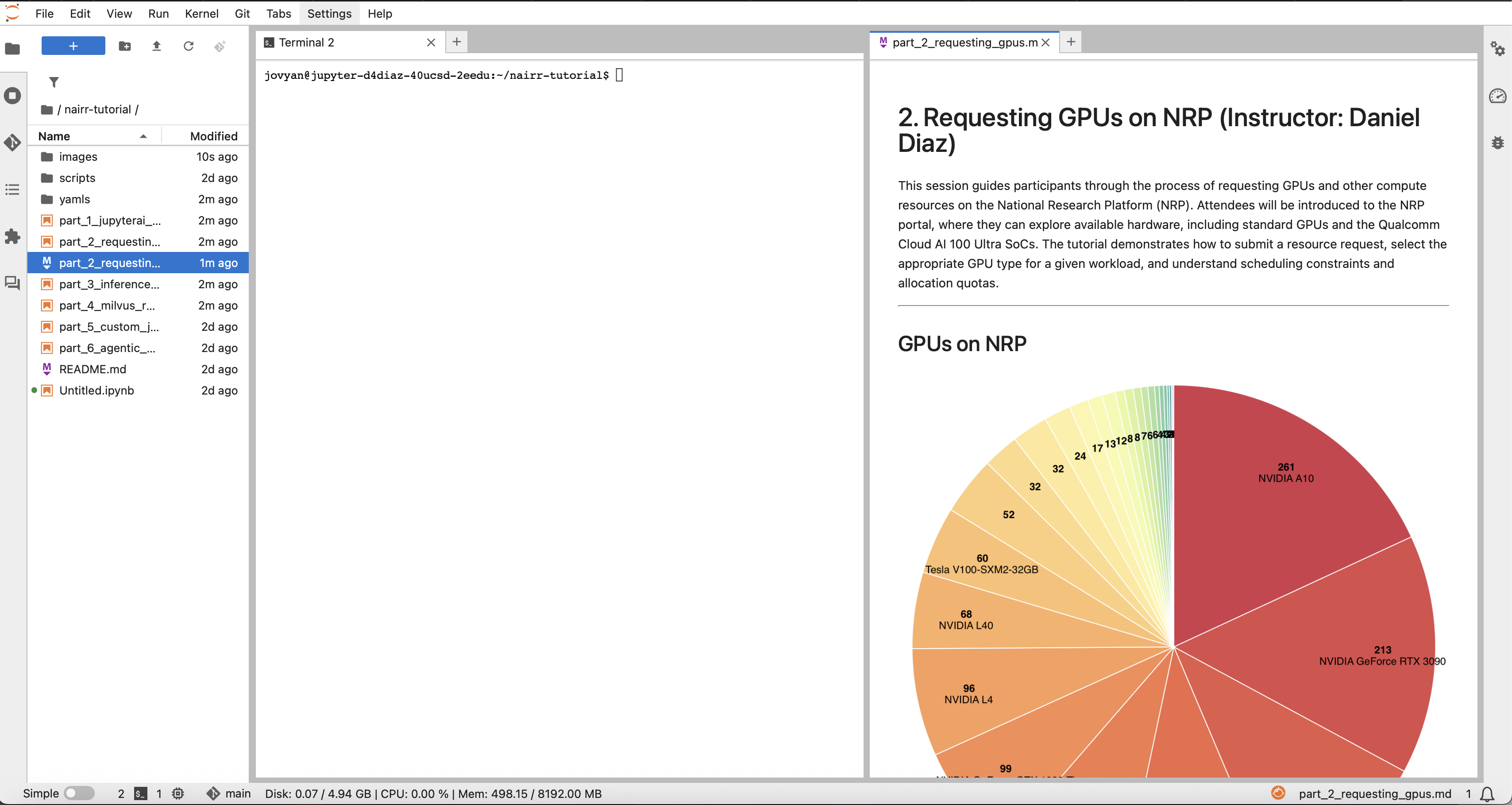Select the part_3_inference notebook file

pos(139,284)
